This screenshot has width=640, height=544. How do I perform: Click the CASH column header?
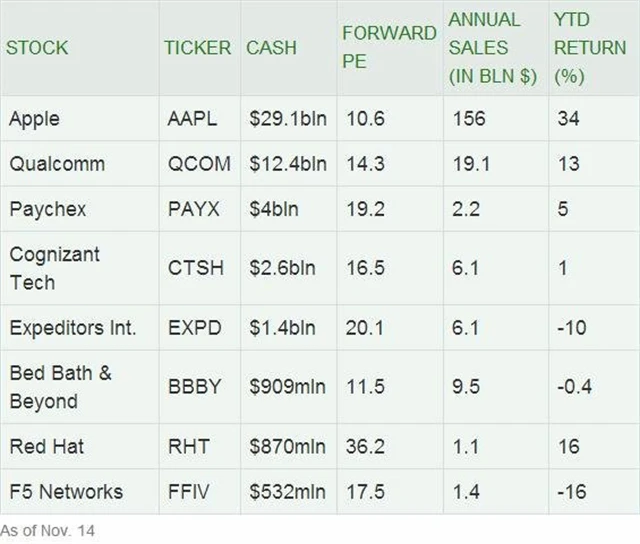click(x=270, y=48)
